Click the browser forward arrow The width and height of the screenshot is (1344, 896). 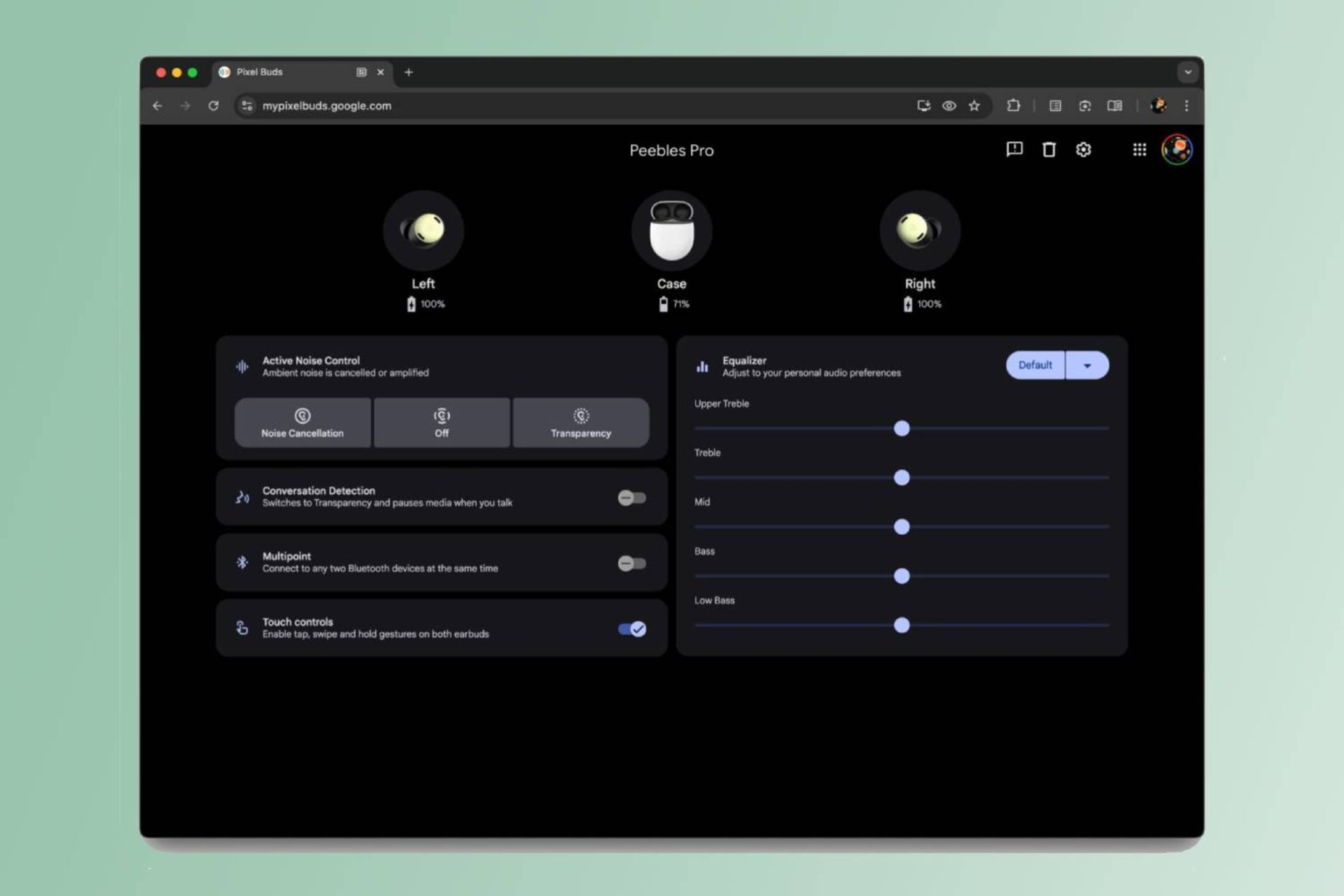point(185,106)
